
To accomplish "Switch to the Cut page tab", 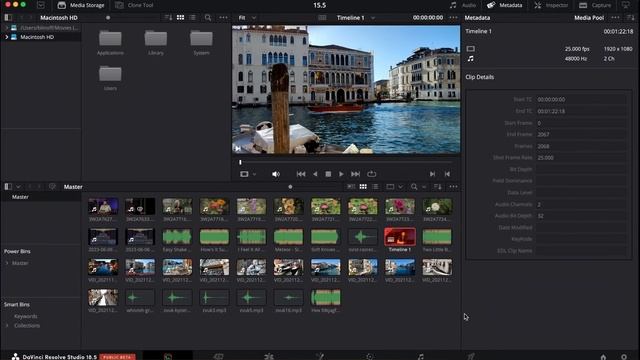I will 218,356.
